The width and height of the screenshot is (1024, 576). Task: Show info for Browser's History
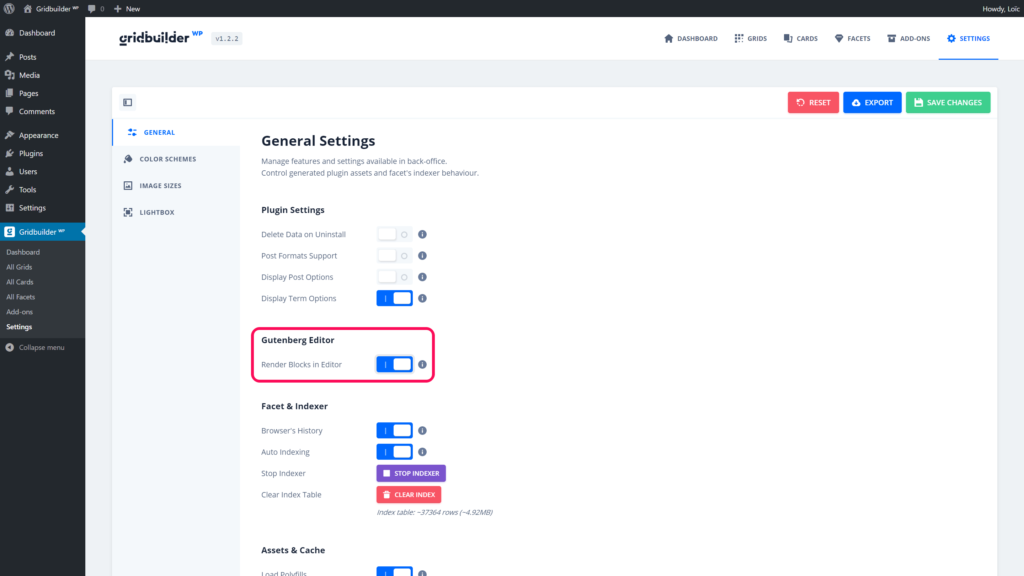tap(423, 430)
